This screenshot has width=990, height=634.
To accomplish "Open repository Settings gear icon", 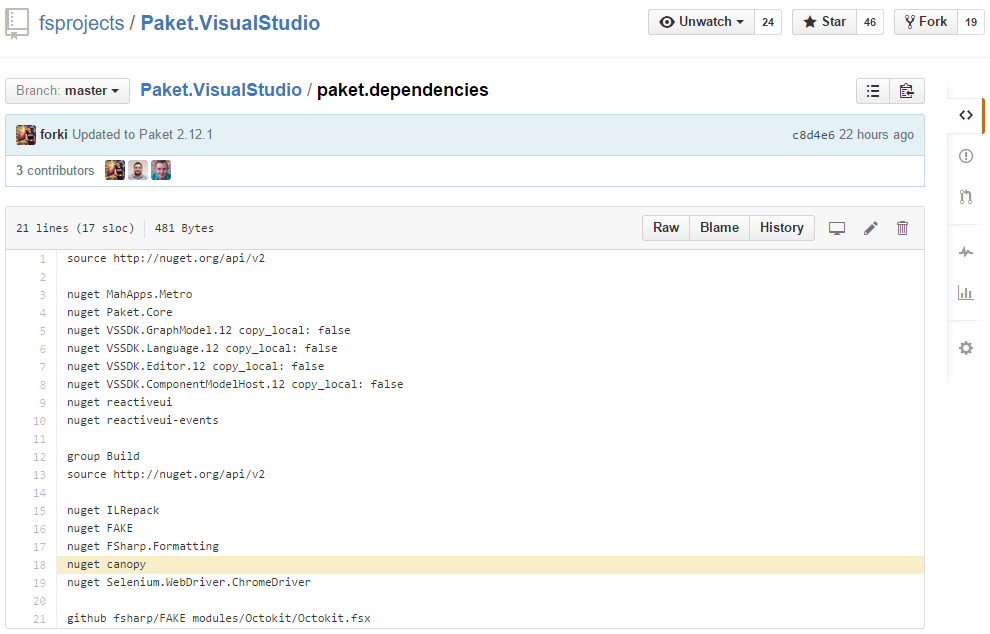I will [x=965, y=348].
